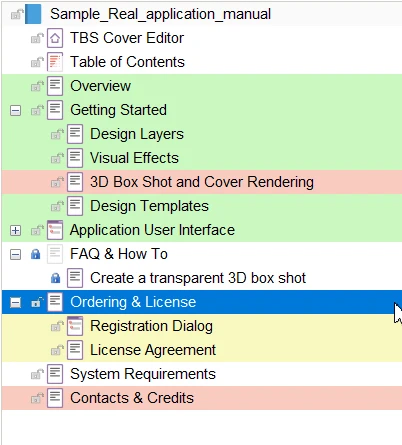This screenshot has width=402, height=445.
Task: Click the Overview topic page icon
Action: click(x=55, y=86)
